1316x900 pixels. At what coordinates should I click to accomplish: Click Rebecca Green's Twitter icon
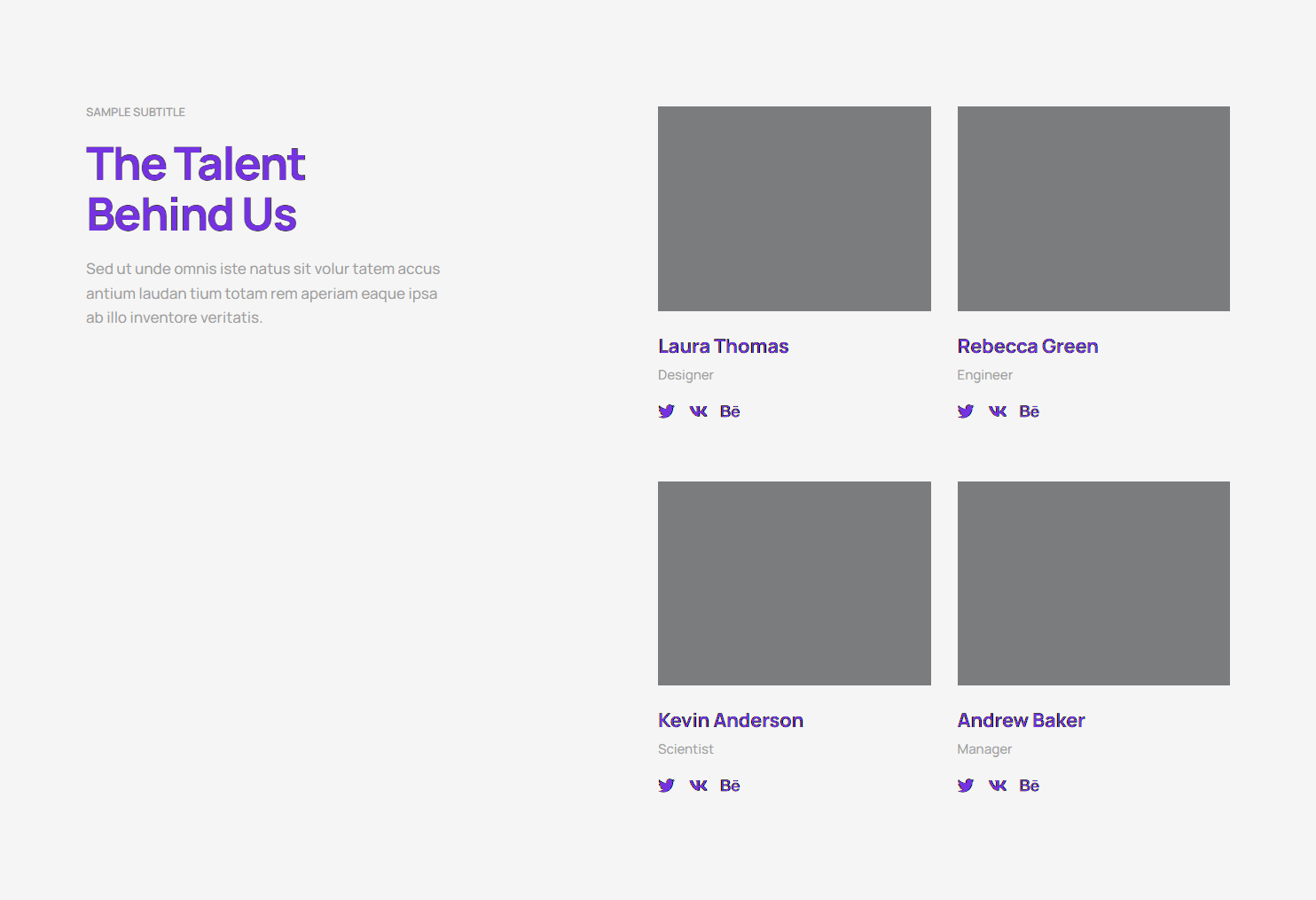point(966,411)
